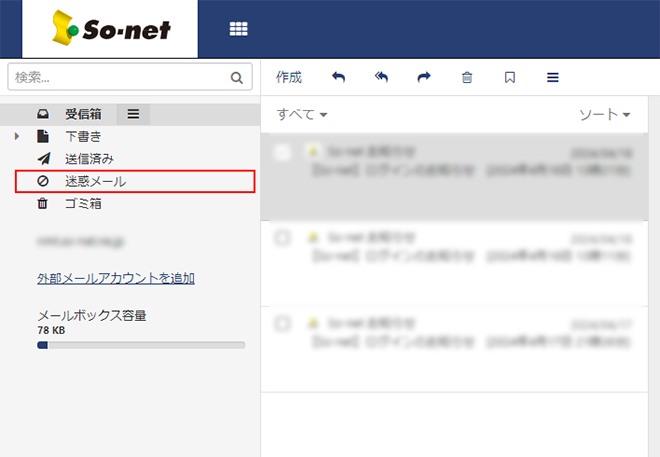660x457 pixels.
Task: Open the inbox options menu icon beside 受信箱
Action: (x=133, y=114)
